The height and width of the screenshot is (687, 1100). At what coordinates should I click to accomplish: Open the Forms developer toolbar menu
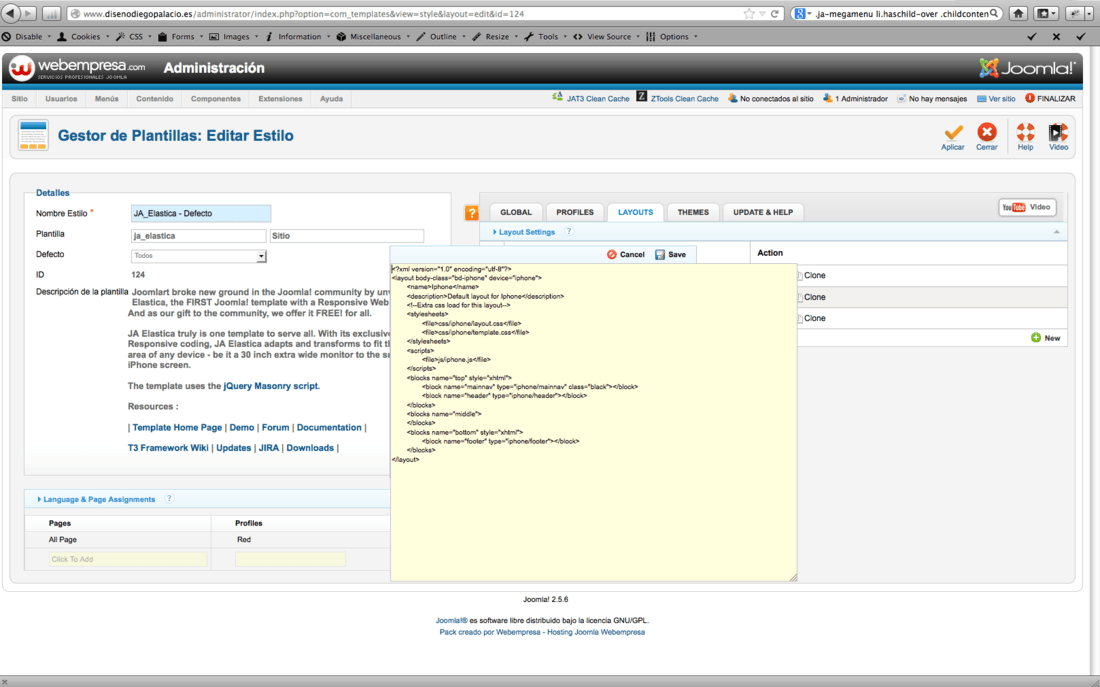(180, 36)
